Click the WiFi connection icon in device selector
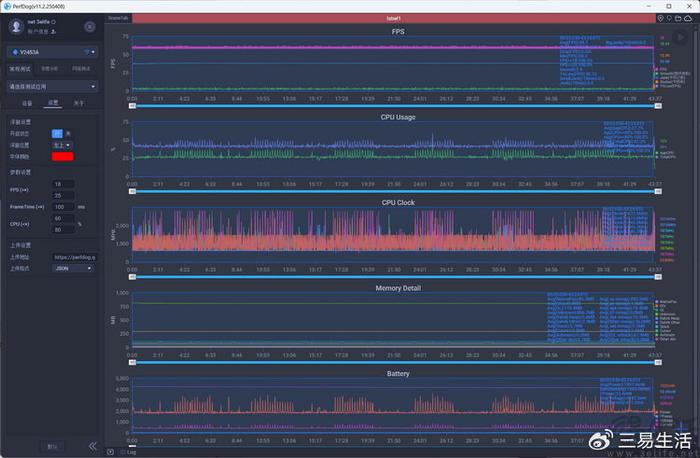 87,52
